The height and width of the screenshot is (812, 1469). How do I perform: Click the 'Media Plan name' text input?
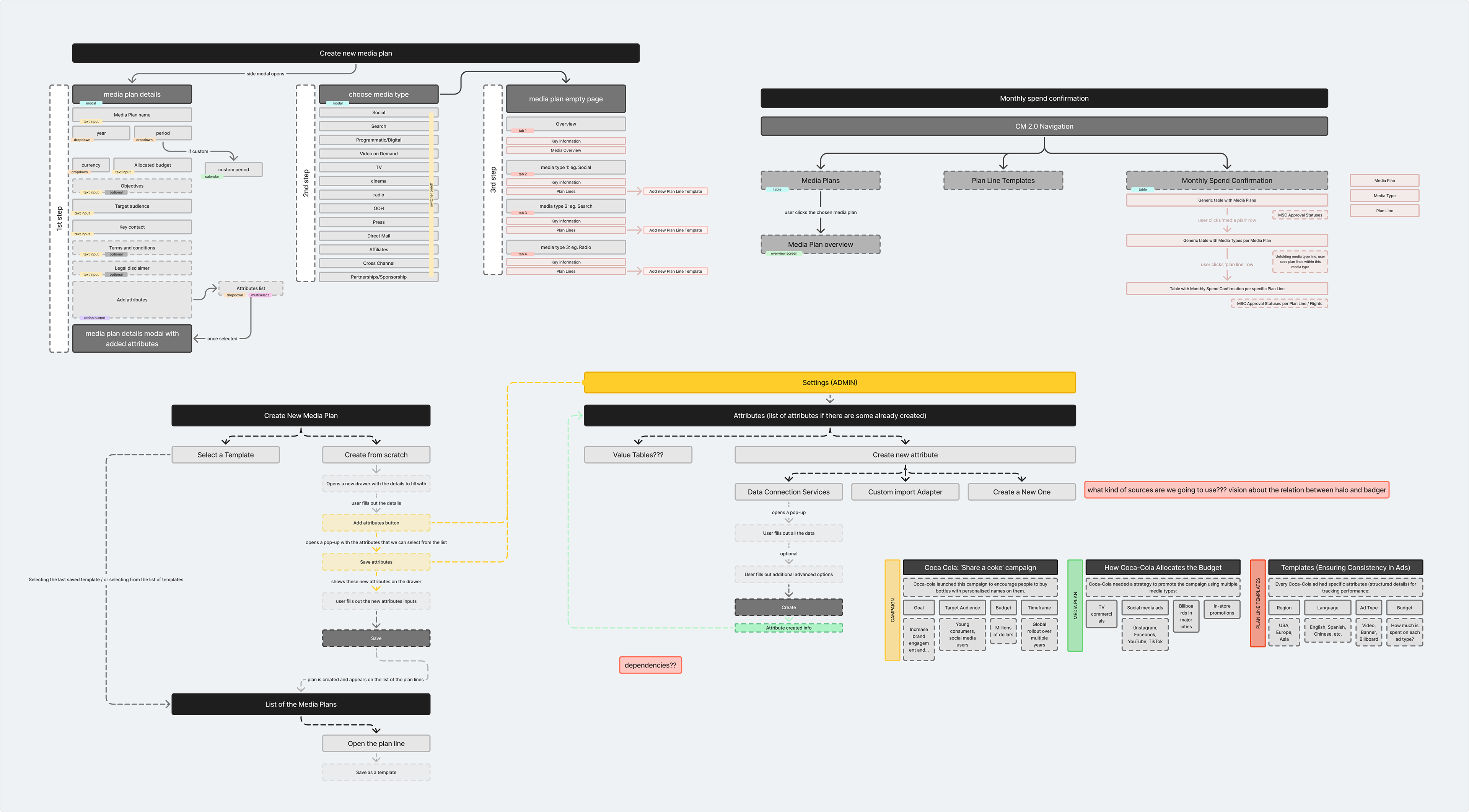132,115
